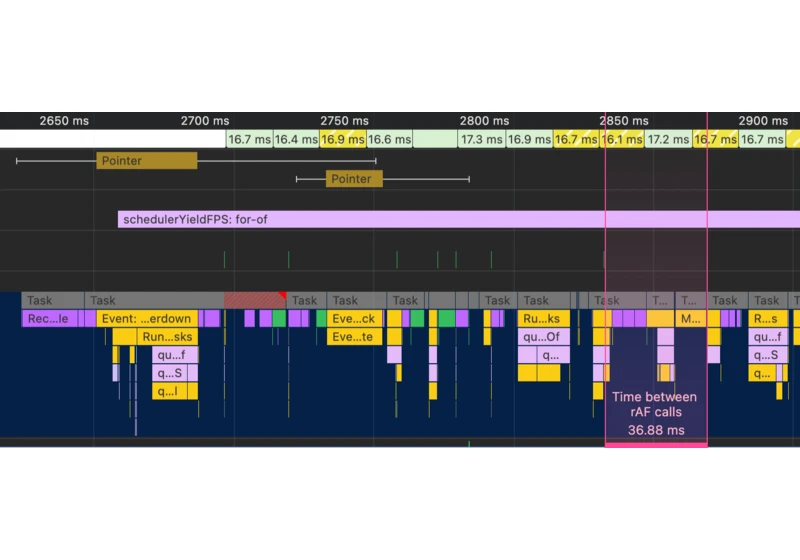Click the 2800 ms ruler label
The image size is (800, 560).
[484, 121]
